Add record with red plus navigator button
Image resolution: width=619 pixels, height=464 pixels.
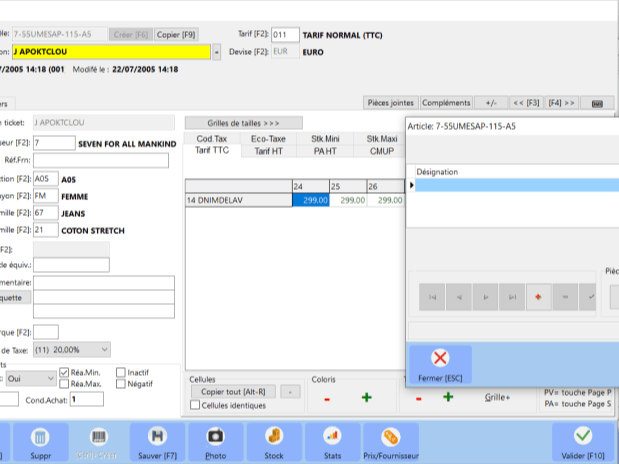(538, 297)
